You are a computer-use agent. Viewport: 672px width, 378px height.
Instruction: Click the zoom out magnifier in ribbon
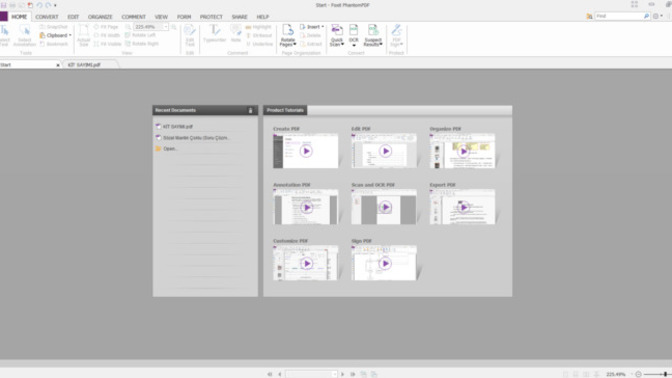tap(128, 27)
